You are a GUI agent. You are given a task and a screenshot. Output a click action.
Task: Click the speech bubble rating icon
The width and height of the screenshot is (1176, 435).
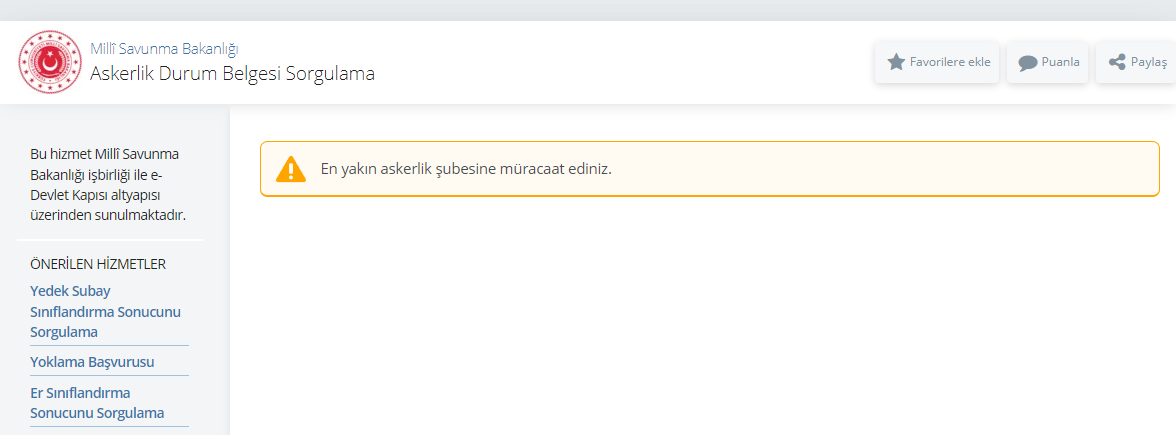[x=1027, y=63]
